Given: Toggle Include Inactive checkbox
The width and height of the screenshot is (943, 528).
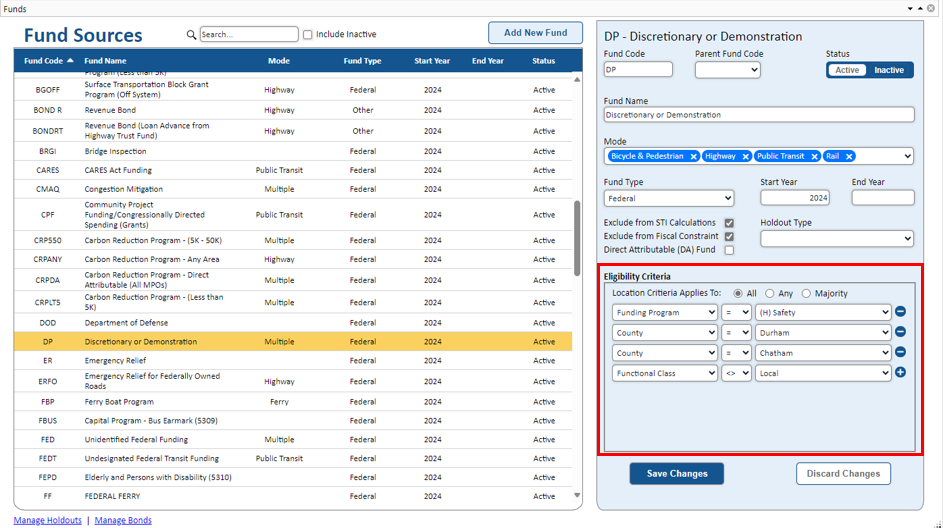Looking at the screenshot, I should pos(308,35).
